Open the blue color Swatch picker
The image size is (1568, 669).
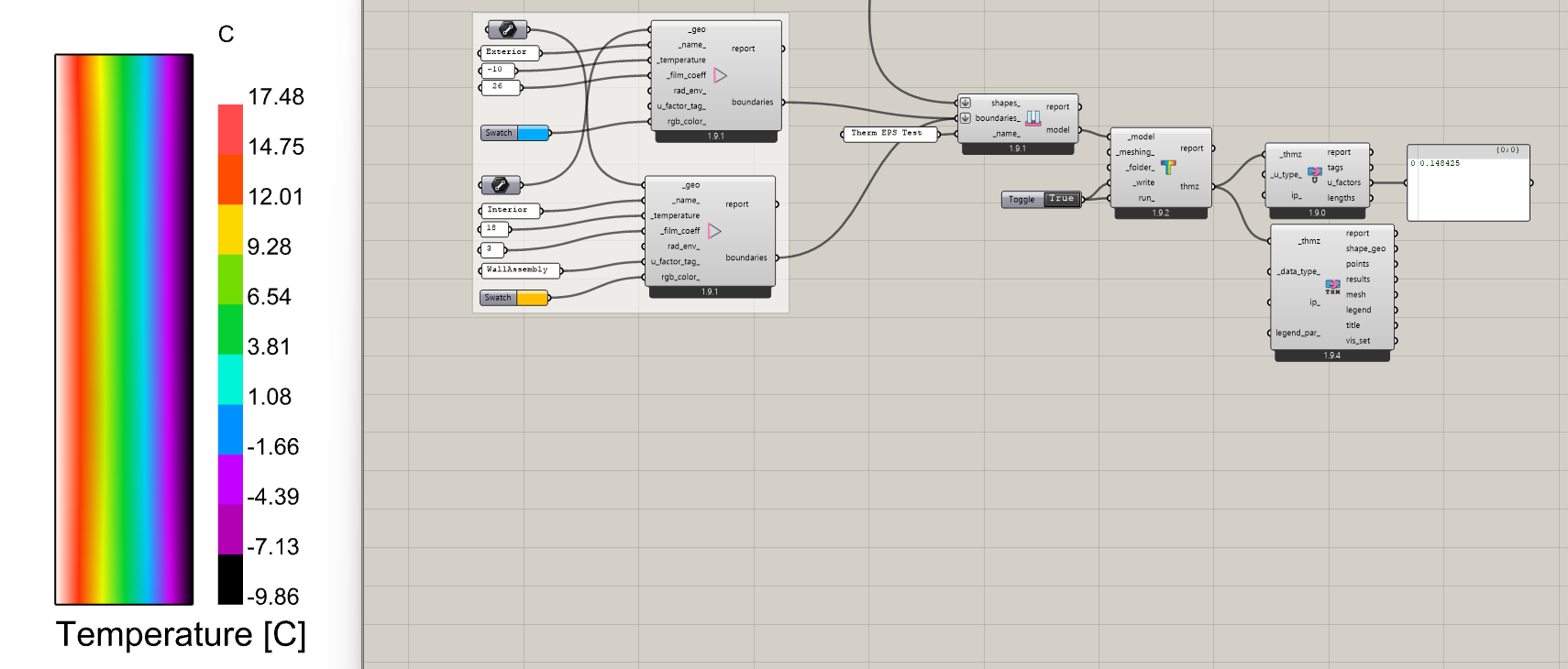click(533, 133)
